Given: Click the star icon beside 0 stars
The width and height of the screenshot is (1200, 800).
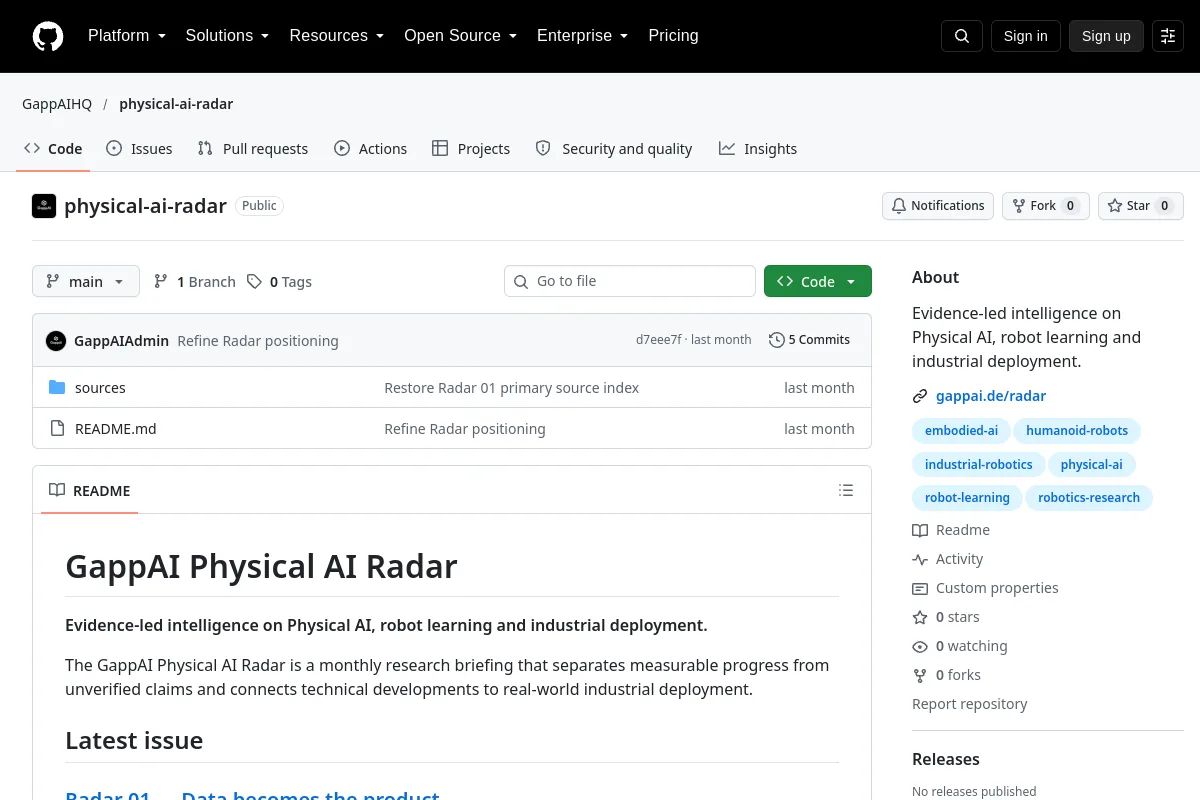Looking at the screenshot, I should 920,617.
